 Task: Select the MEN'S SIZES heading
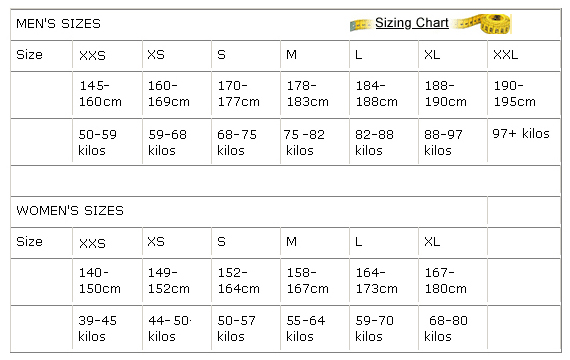point(58,24)
